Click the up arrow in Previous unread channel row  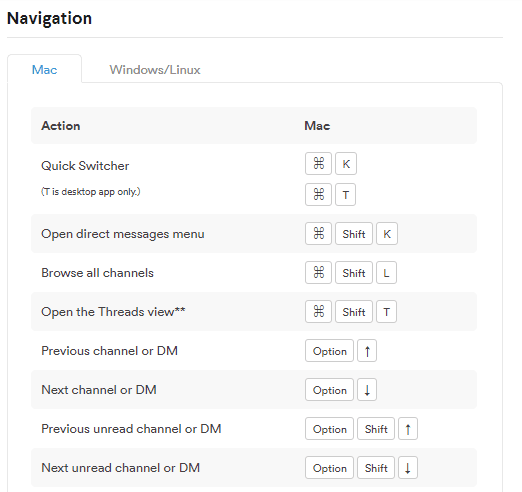point(408,429)
